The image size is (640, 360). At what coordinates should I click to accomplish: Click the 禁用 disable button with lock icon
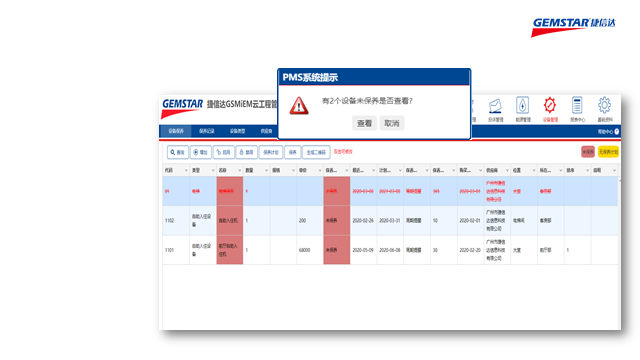click(247, 152)
